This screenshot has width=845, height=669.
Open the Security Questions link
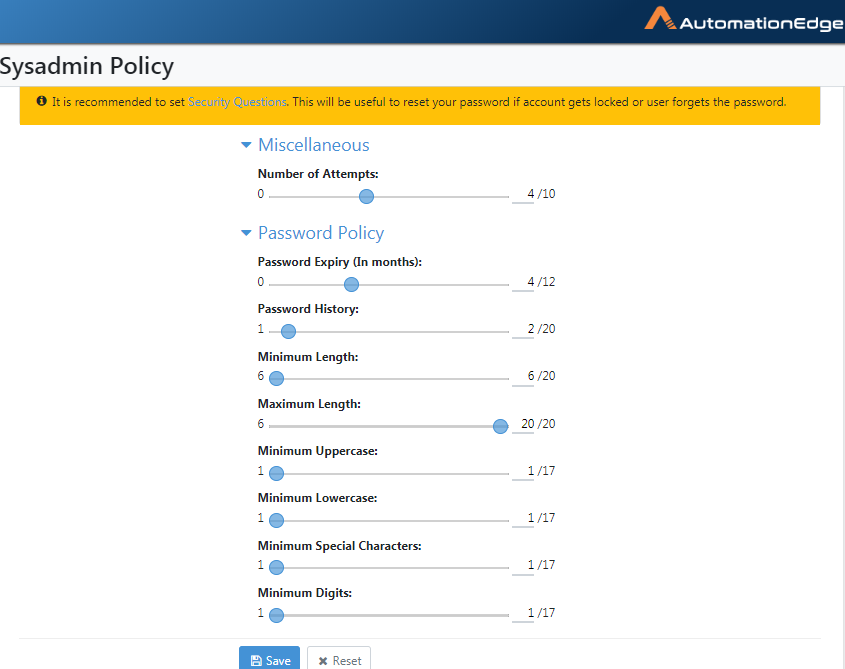pyautogui.click(x=237, y=102)
